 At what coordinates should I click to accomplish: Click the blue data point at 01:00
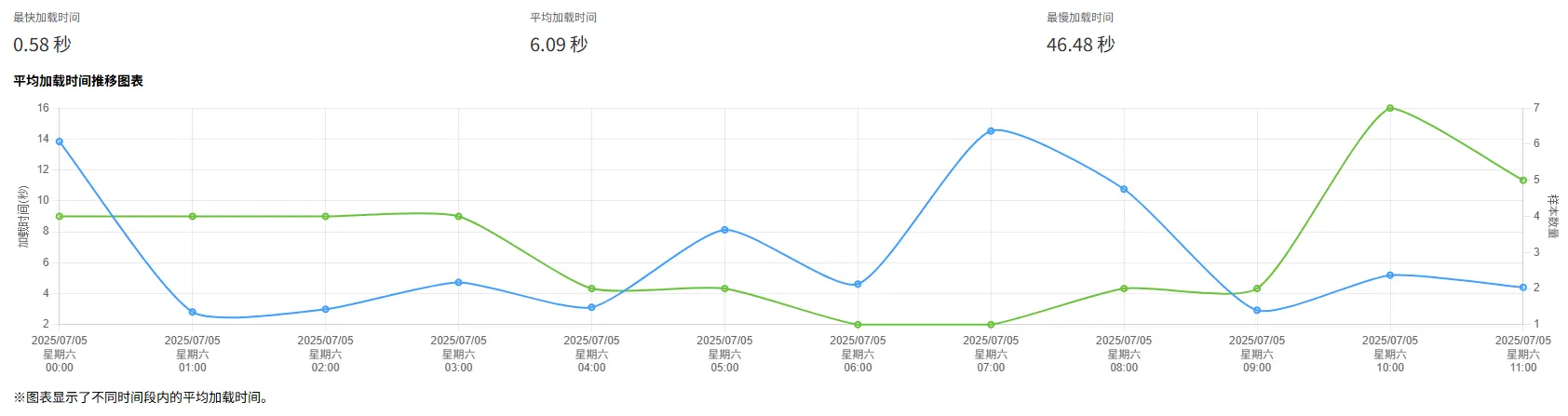point(193,312)
